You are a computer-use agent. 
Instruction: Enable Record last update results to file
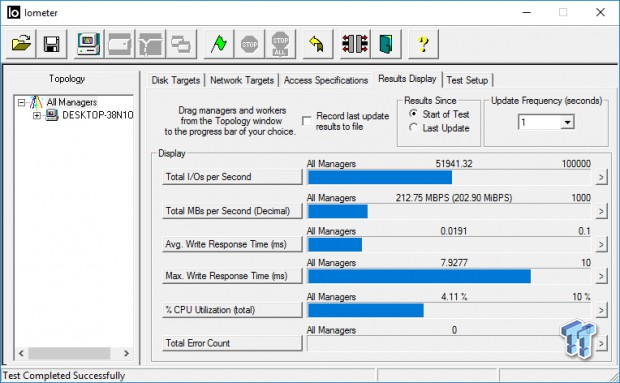coord(306,121)
